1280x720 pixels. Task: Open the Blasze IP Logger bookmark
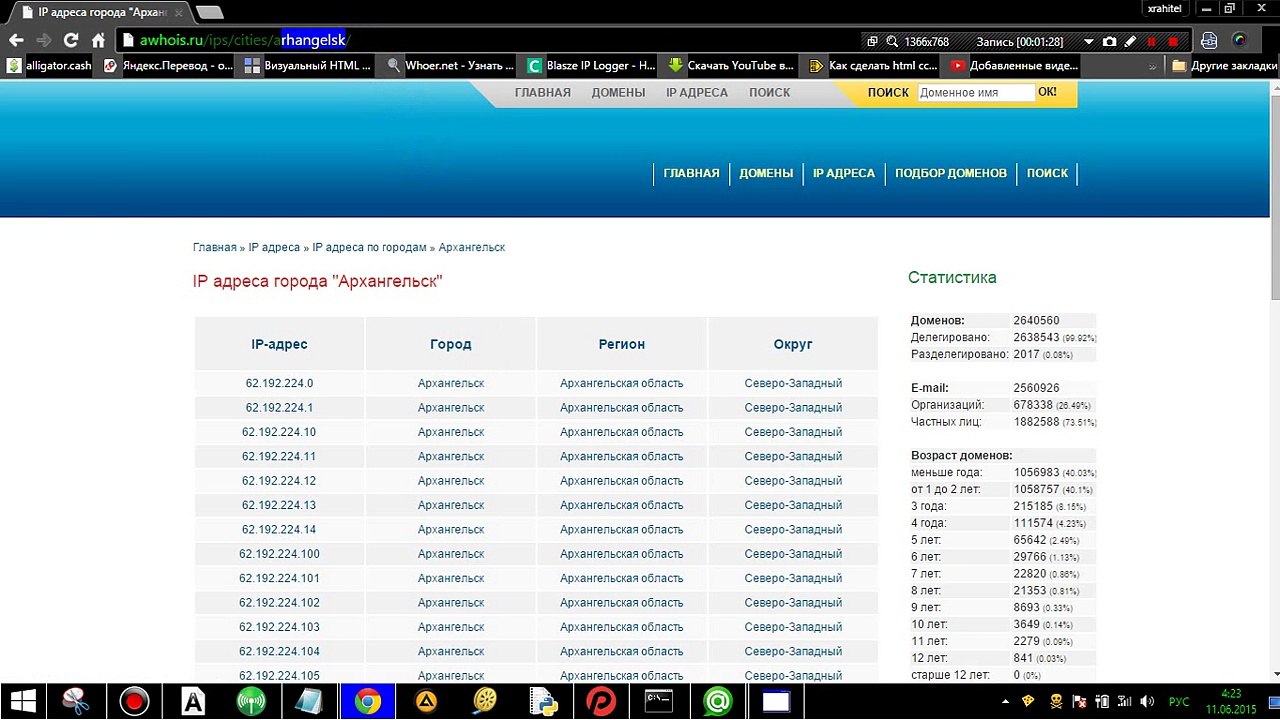point(592,66)
